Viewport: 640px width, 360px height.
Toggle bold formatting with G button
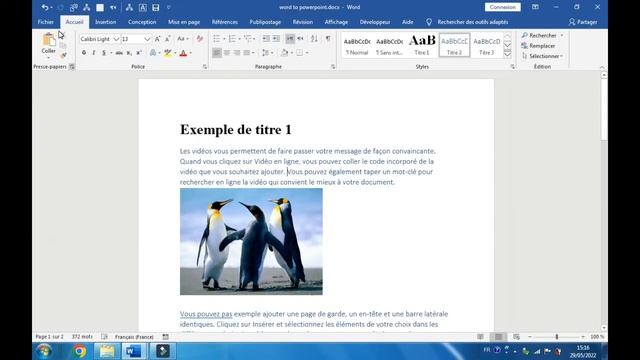[x=84, y=53]
